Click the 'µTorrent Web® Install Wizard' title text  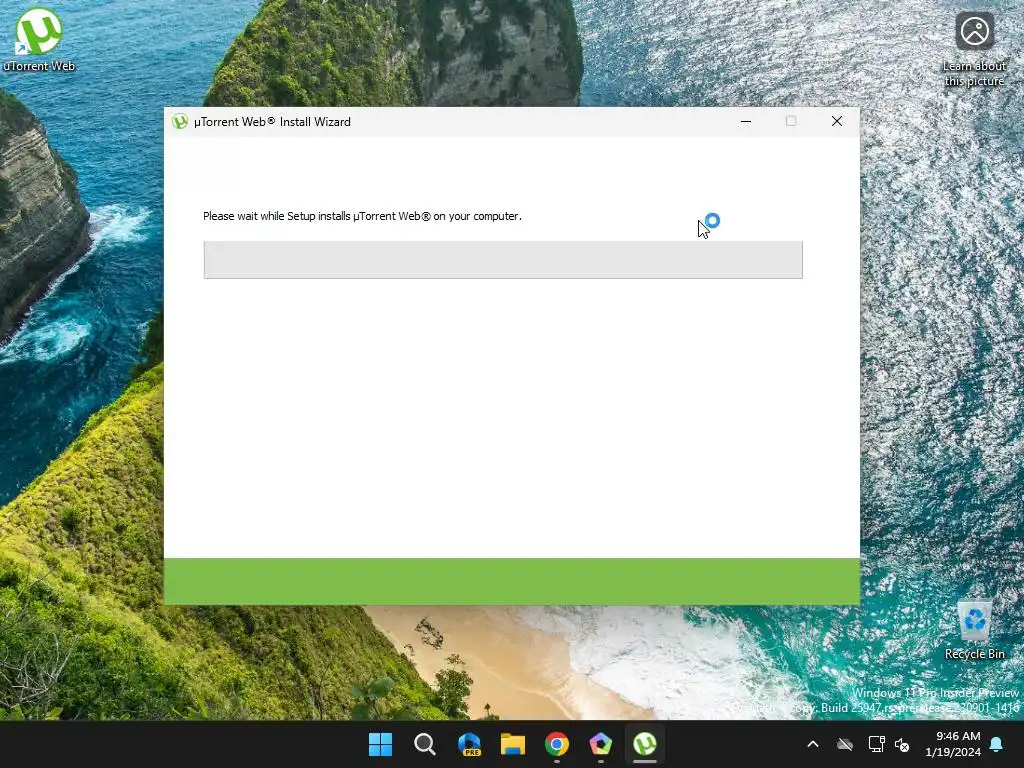point(272,122)
